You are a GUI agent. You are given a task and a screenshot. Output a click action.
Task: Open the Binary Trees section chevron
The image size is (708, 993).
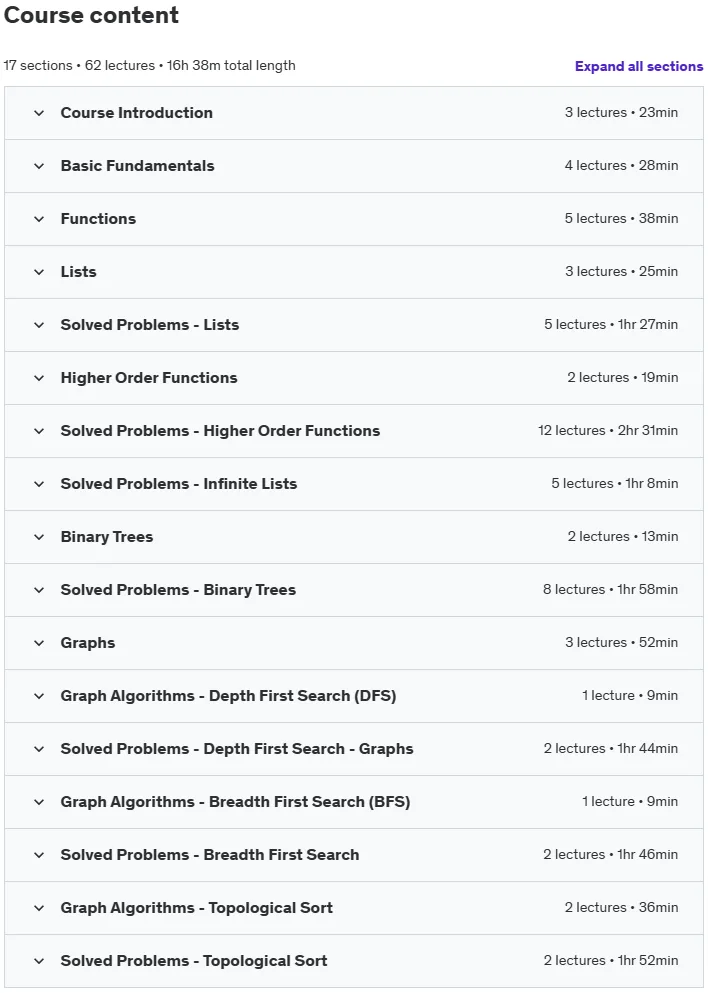click(x=39, y=537)
